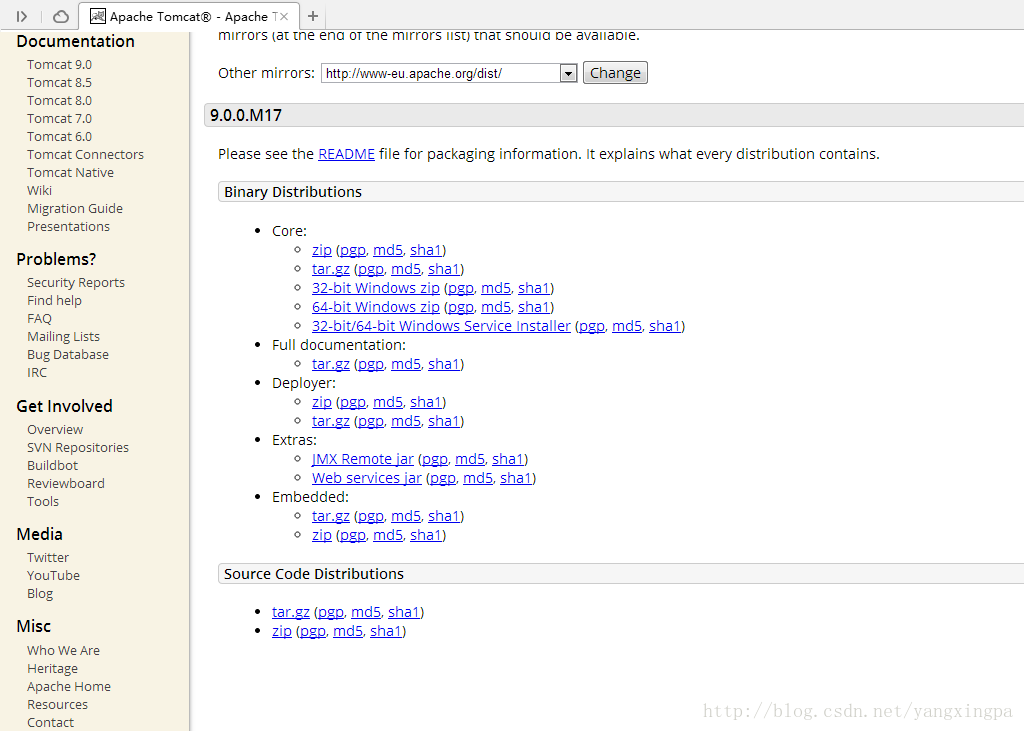The width and height of the screenshot is (1024, 731).
Task: Click the Mailing Lists link
Action: coord(63,336)
